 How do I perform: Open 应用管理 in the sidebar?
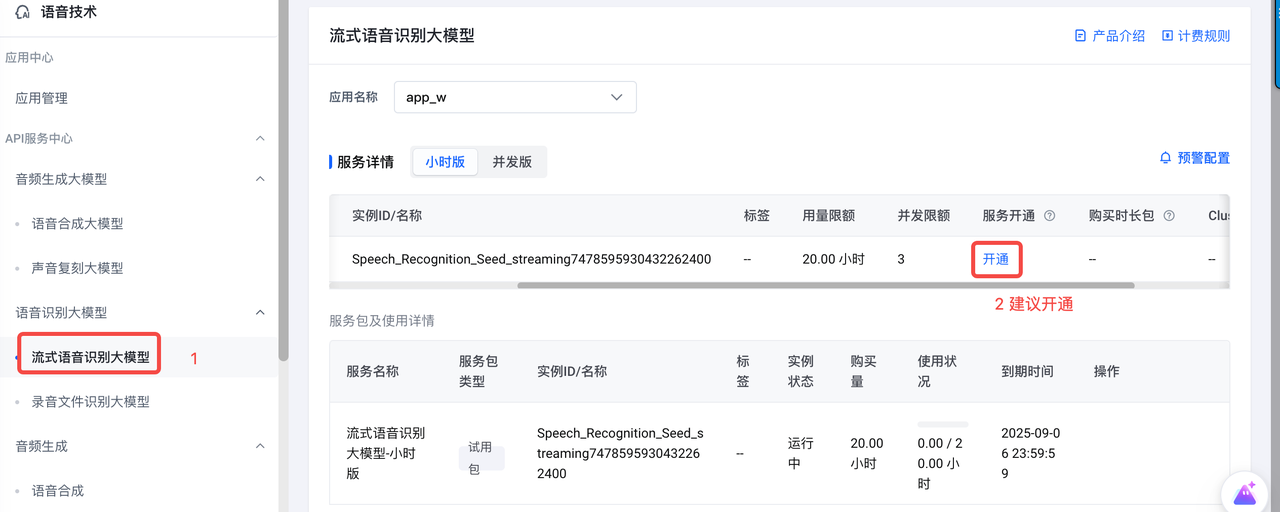click(42, 98)
